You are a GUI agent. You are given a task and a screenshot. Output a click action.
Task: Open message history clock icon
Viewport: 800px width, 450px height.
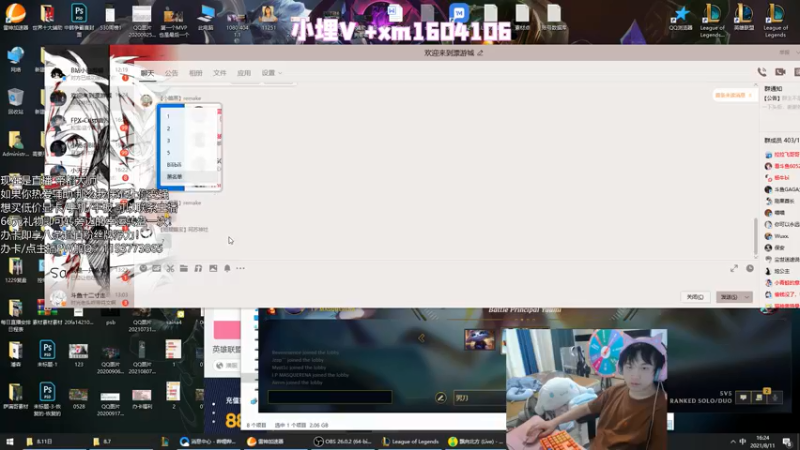749,268
